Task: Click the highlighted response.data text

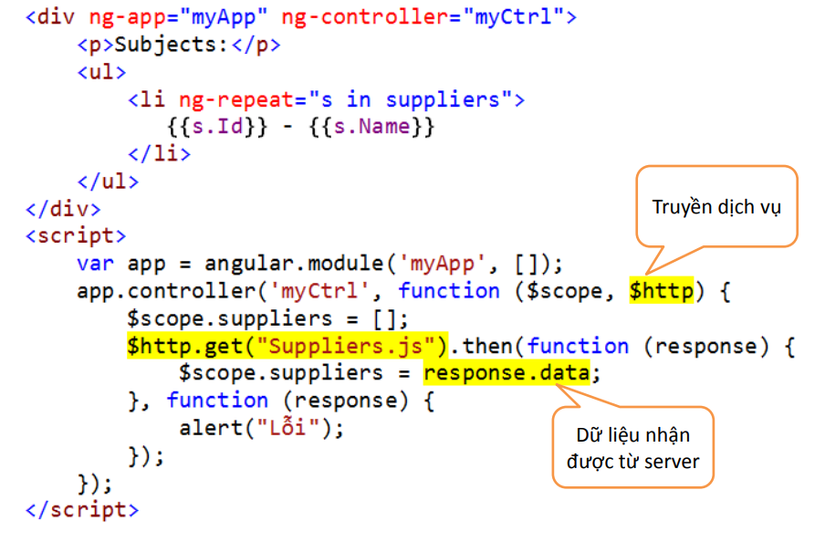Action: [x=507, y=373]
